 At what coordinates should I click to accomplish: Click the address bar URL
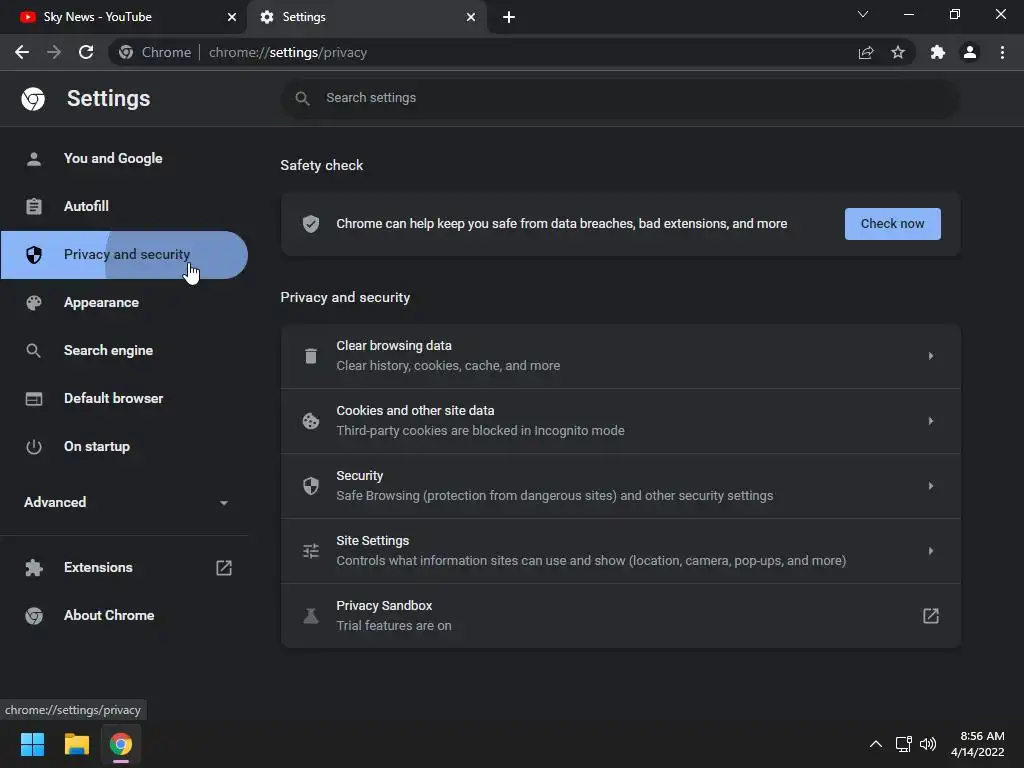(287, 52)
